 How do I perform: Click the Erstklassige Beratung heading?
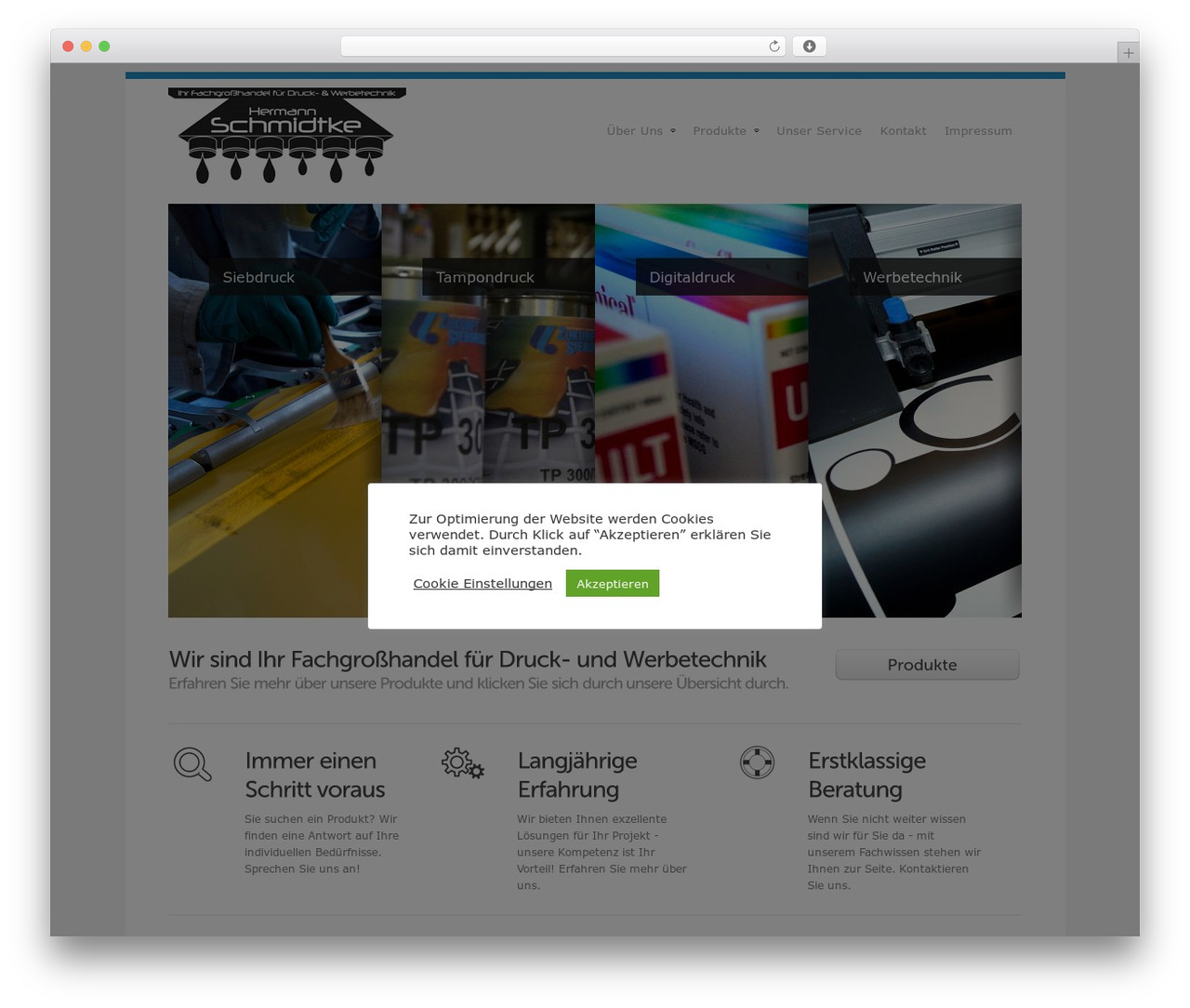[x=867, y=775]
